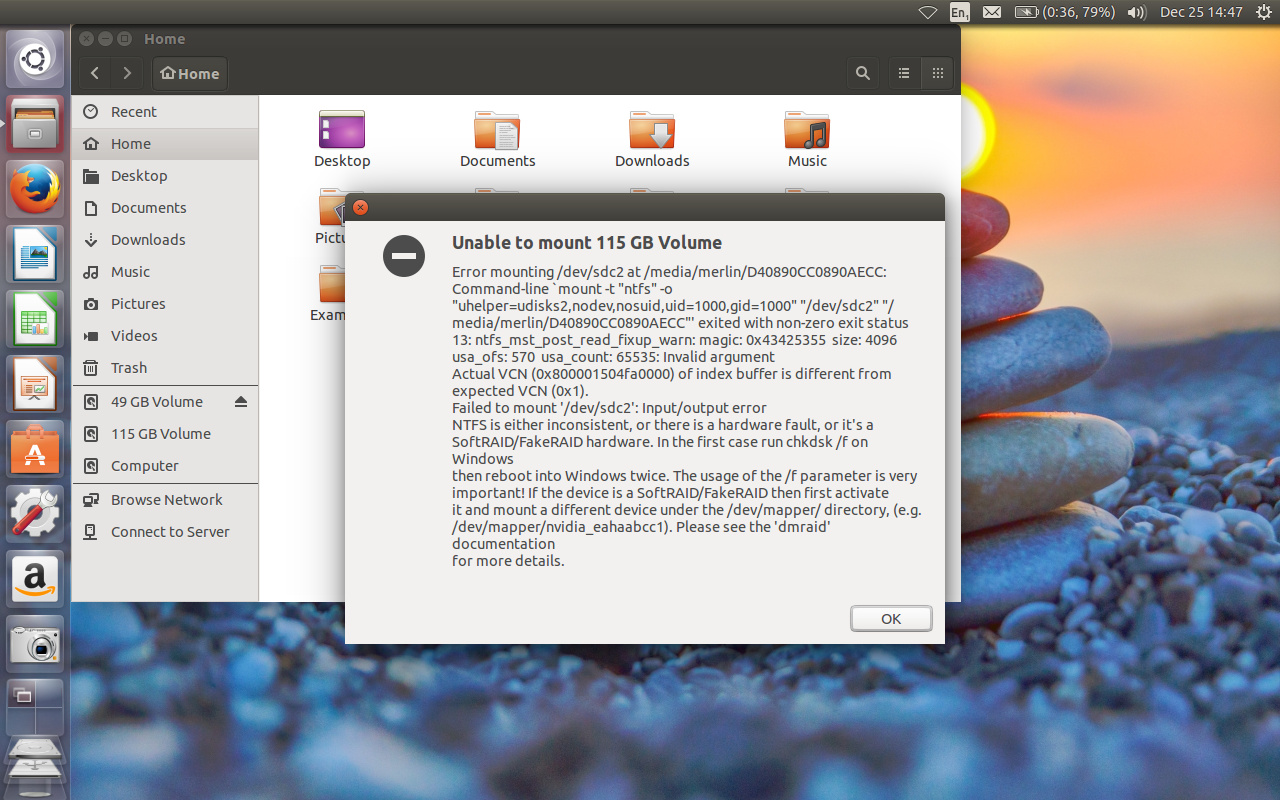The image size is (1280, 800).
Task: Select 49 GB Volume in the sidebar
Action: (165, 402)
